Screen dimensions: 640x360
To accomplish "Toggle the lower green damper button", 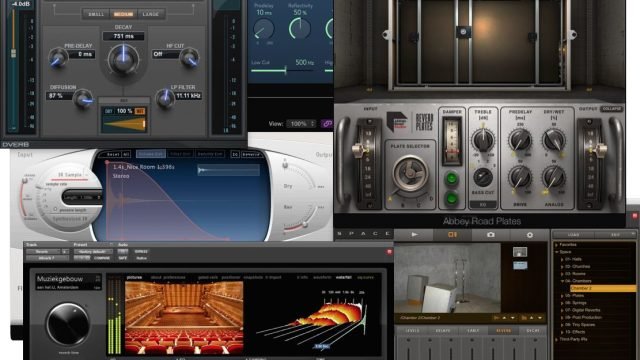I will click(451, 199).
